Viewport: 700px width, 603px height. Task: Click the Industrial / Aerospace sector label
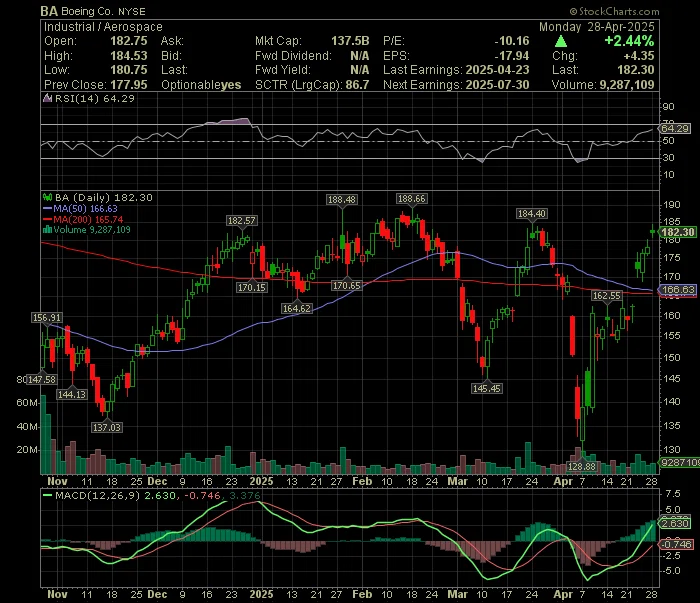point(103,27)
